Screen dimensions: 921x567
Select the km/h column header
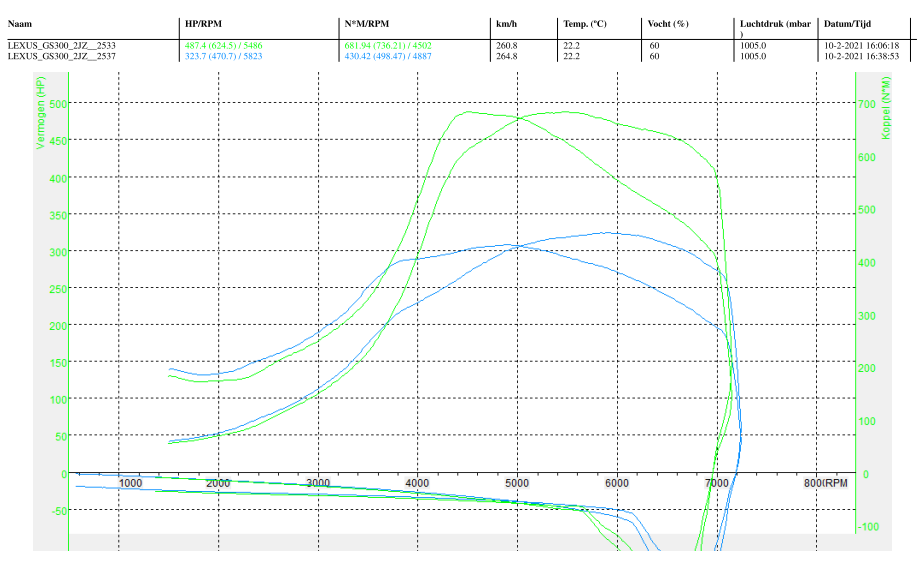(x=506, y=23)
